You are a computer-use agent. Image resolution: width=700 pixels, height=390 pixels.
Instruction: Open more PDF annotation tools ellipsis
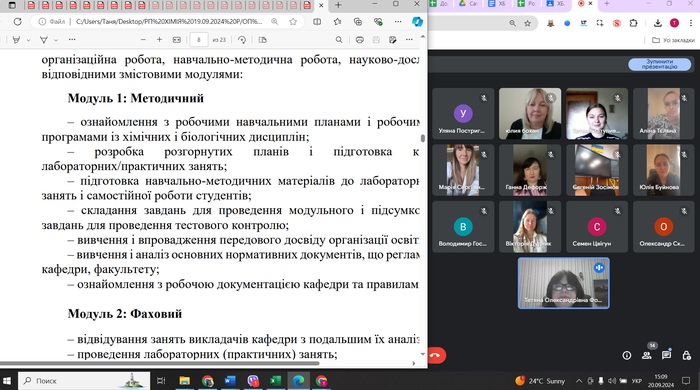(72, 40)
